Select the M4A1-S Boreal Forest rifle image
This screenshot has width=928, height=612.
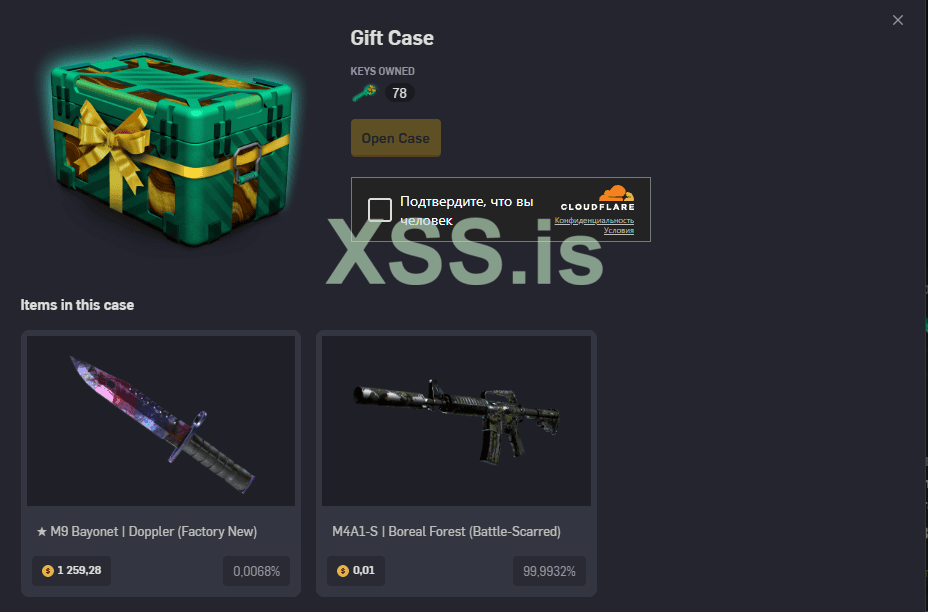pos(456,421)
